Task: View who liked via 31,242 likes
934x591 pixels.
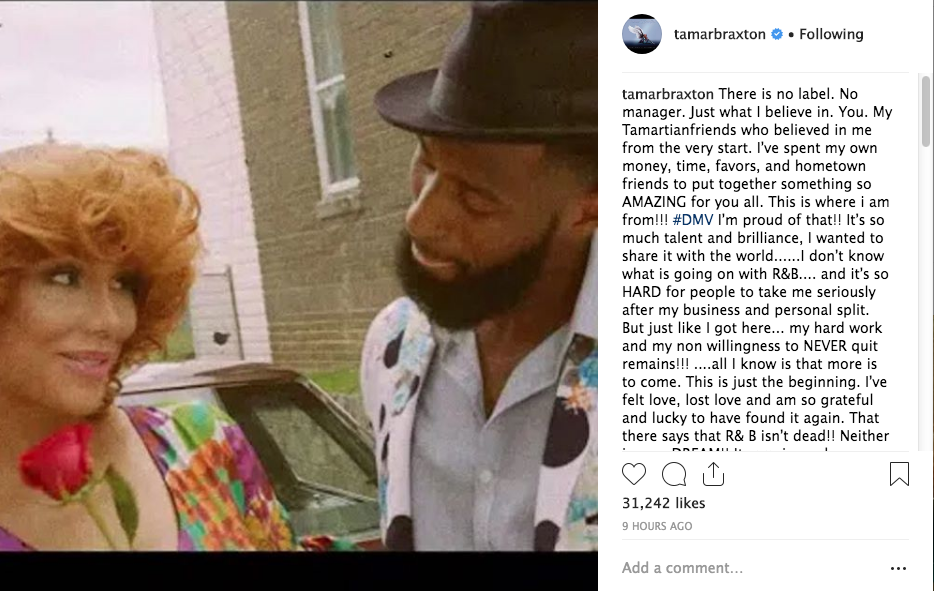Action: point(664,503)
